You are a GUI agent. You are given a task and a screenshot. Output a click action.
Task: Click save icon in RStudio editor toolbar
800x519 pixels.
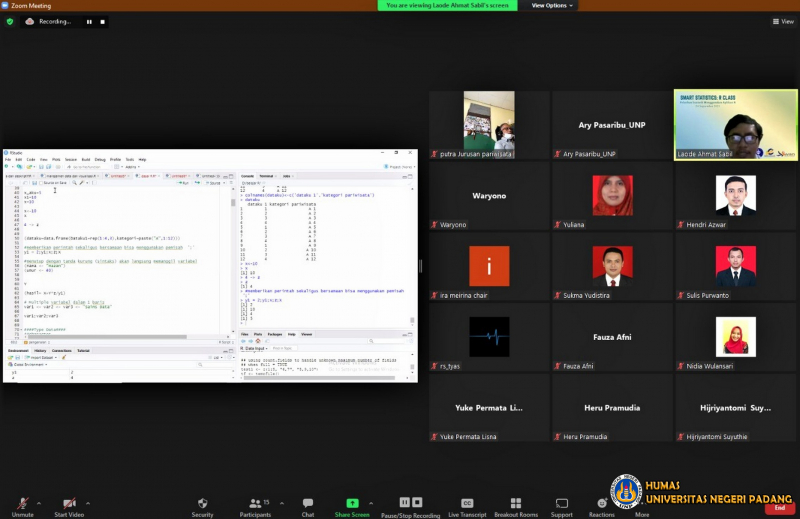(x=34, y=183)
